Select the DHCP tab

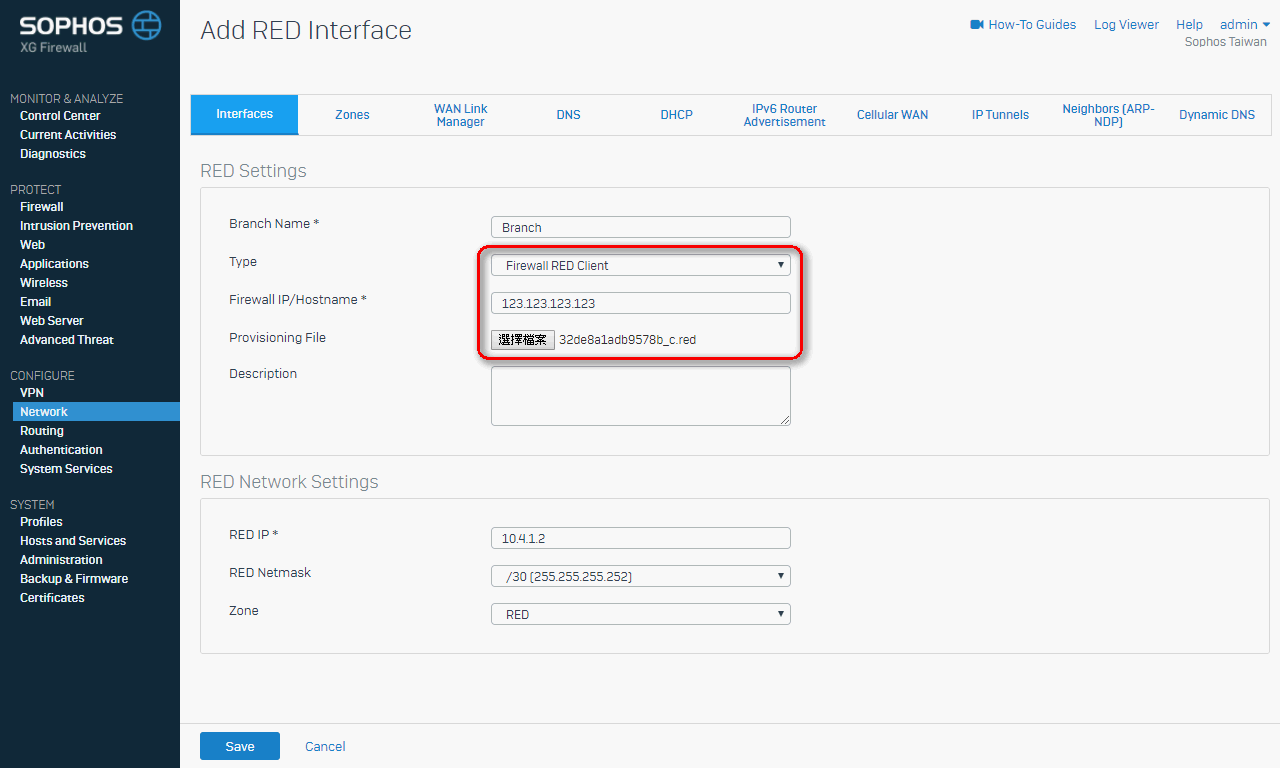click(676, 115)
